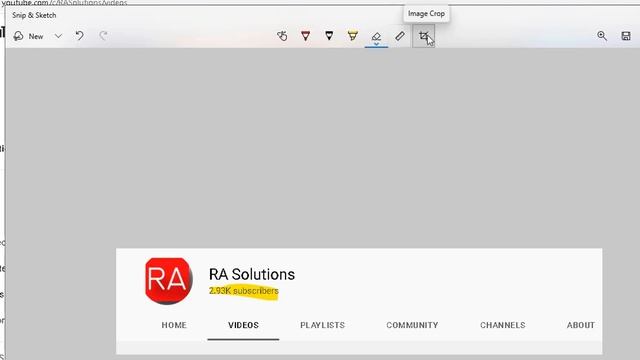Open the PLAYLISTS tab
Viewport: 640px width, 360px height.
322,325
